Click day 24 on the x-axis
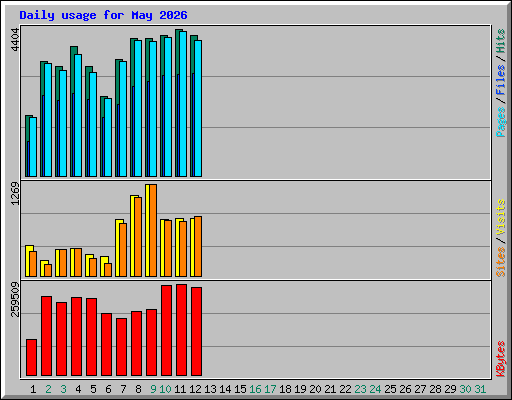Image resolution: width=512 pixels, height=400 pixels. (375, 389)
